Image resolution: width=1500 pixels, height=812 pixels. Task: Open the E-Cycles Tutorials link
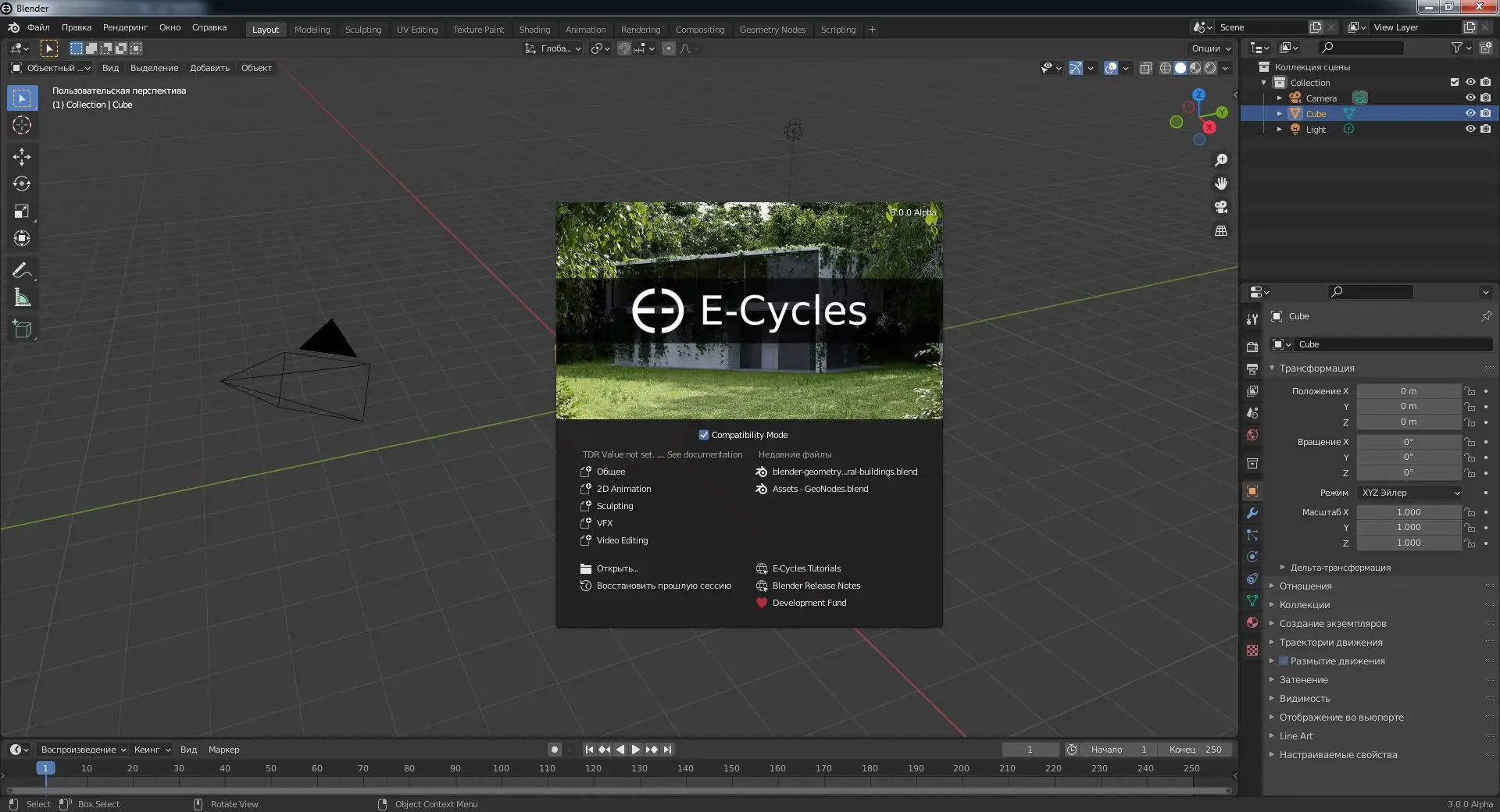point(806,568)
